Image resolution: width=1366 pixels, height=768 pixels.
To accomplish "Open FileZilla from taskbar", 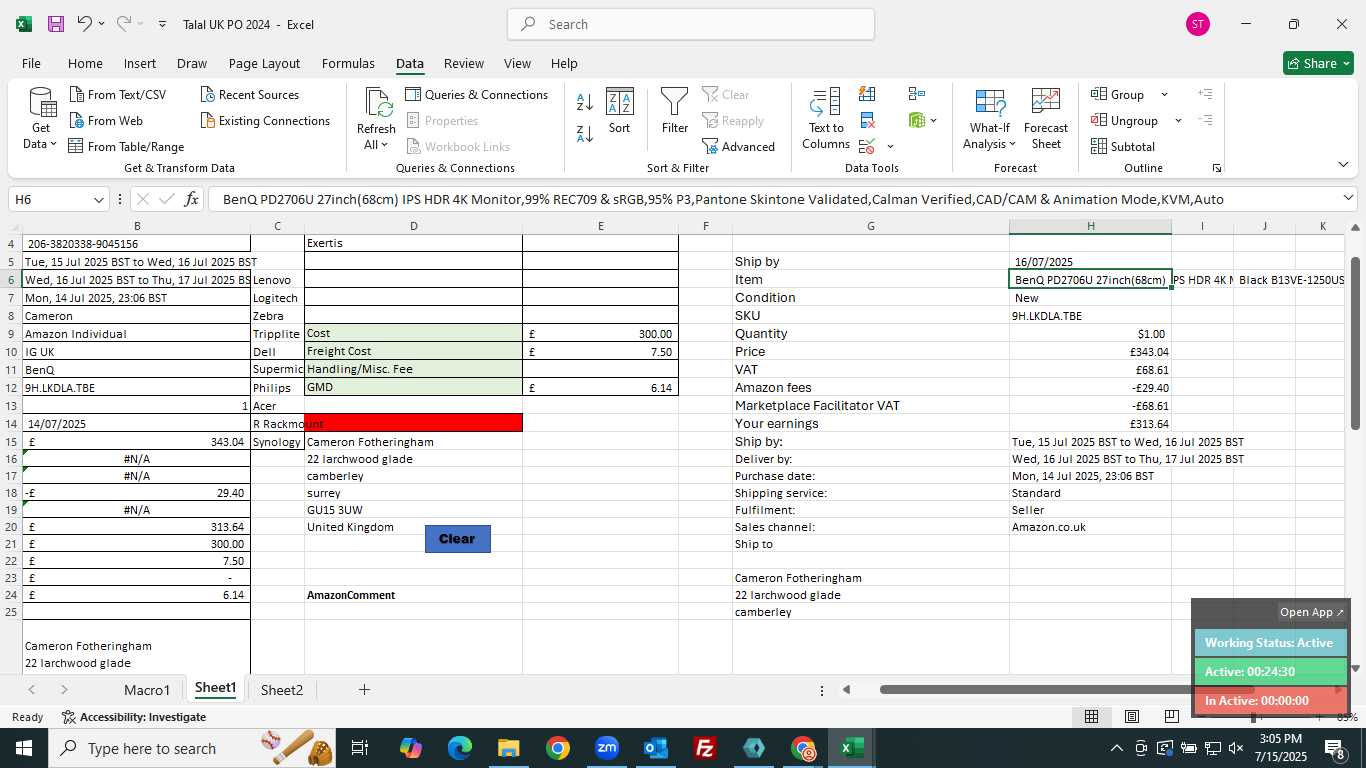I will point(705,748).
